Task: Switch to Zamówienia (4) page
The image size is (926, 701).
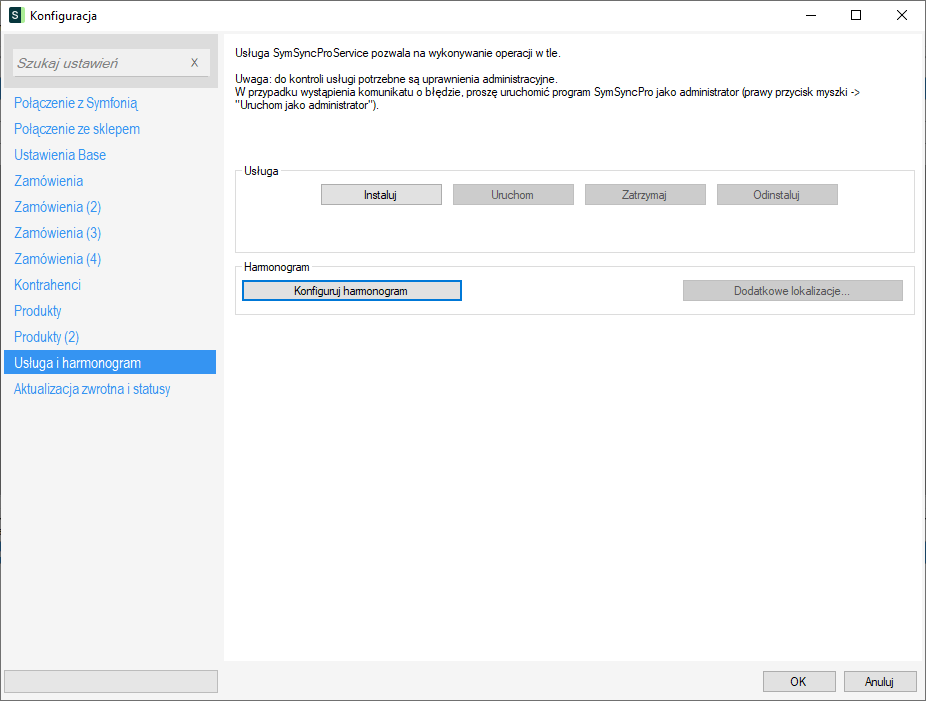Action: point(57,259)
